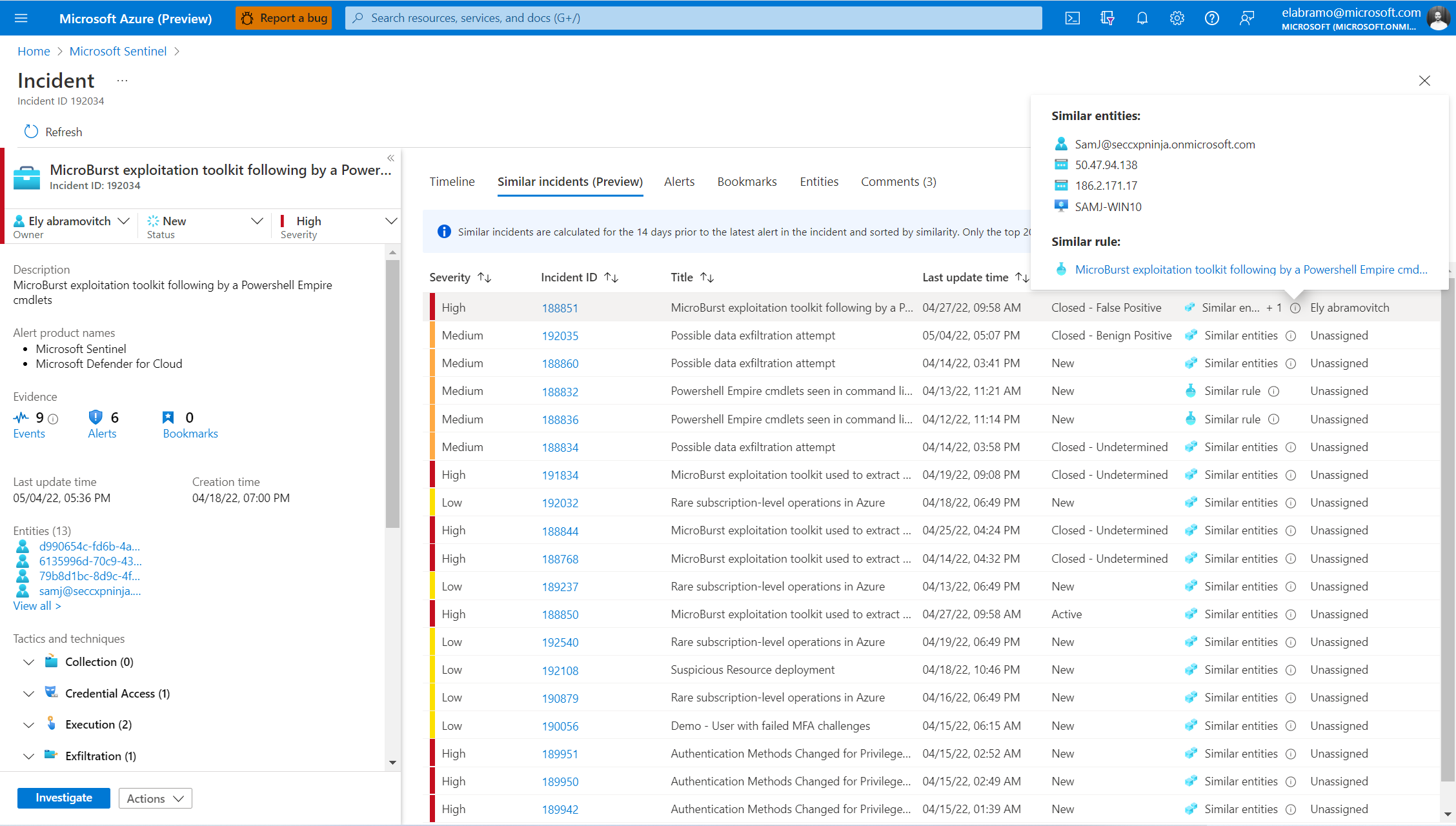This screenshot has width=1456, height=826.
Task: Open the feedback icon in header
Action: coord(1246,18)
